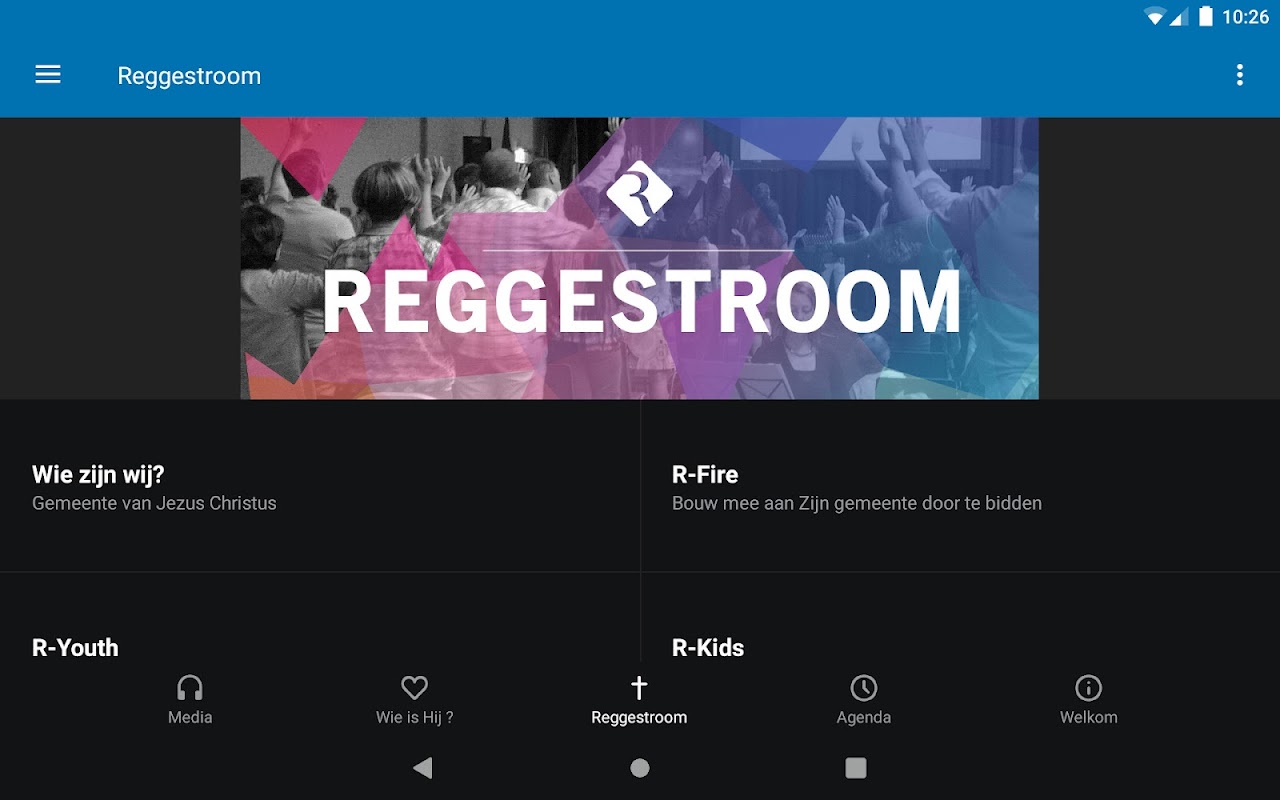Open the R-Fire prayer section
This screenshot has width=1280, height=800.
pyautogui.click(x=960, y=486)
